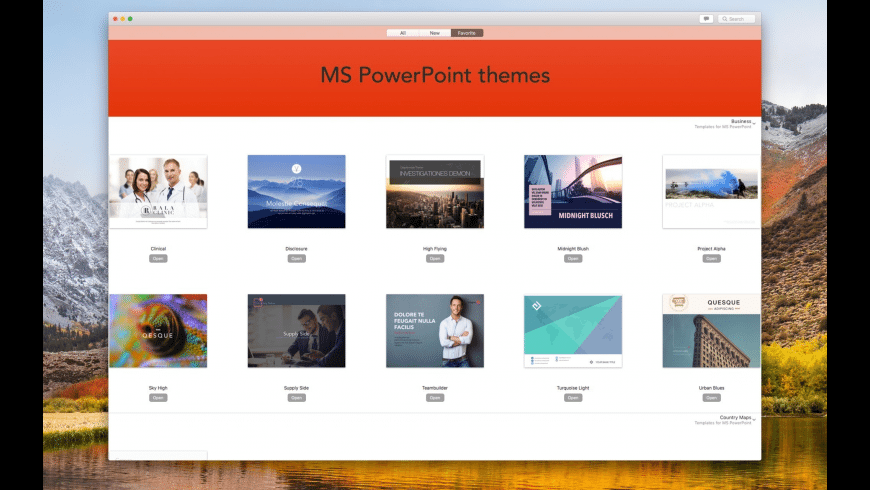The width and height of the screenshot is (870, 490).
Task: Click the "Urban Blues" theme name label
Action: click(711, 388)
